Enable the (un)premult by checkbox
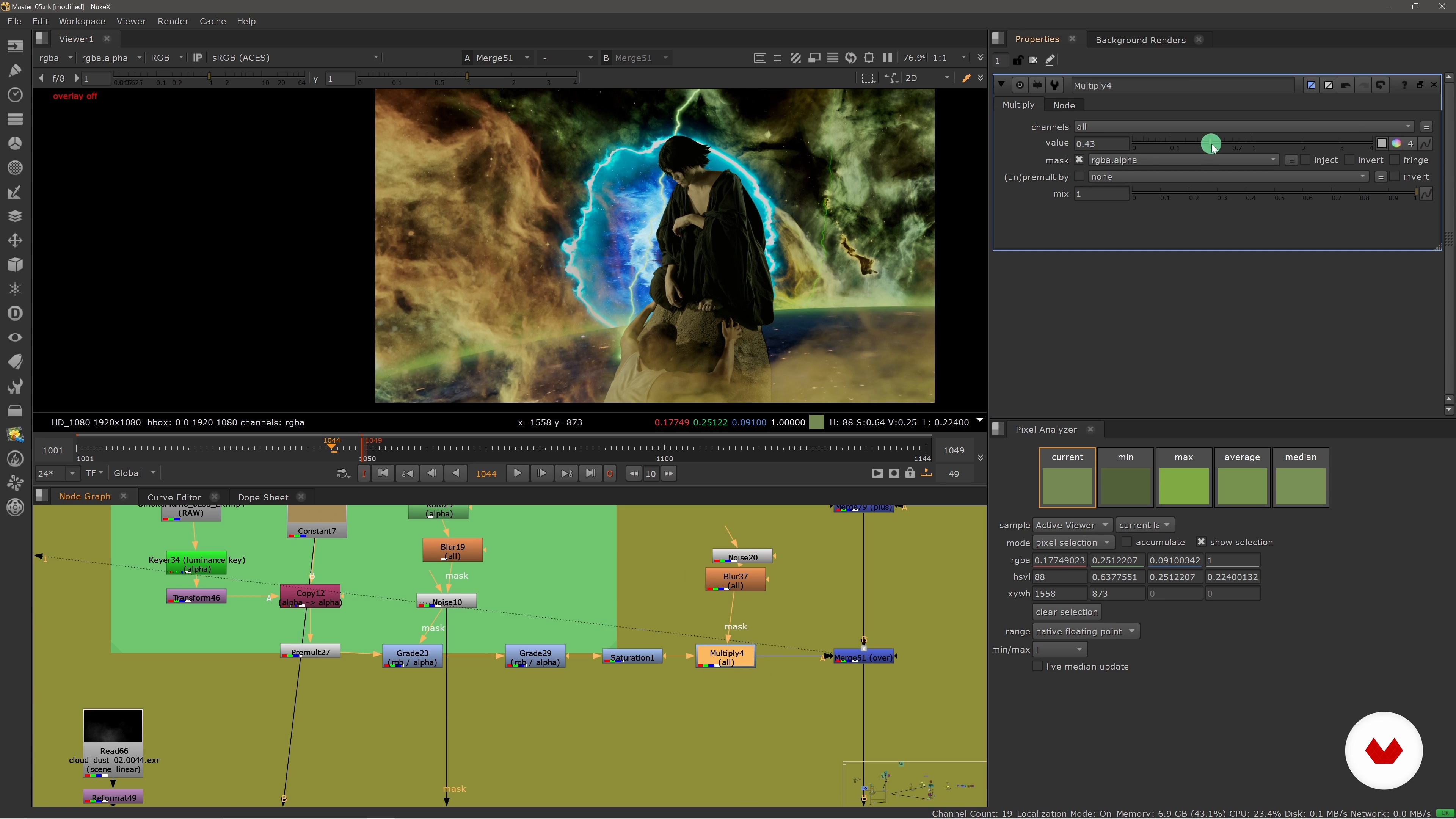1456x819 pixels. tap(1079, 176)
